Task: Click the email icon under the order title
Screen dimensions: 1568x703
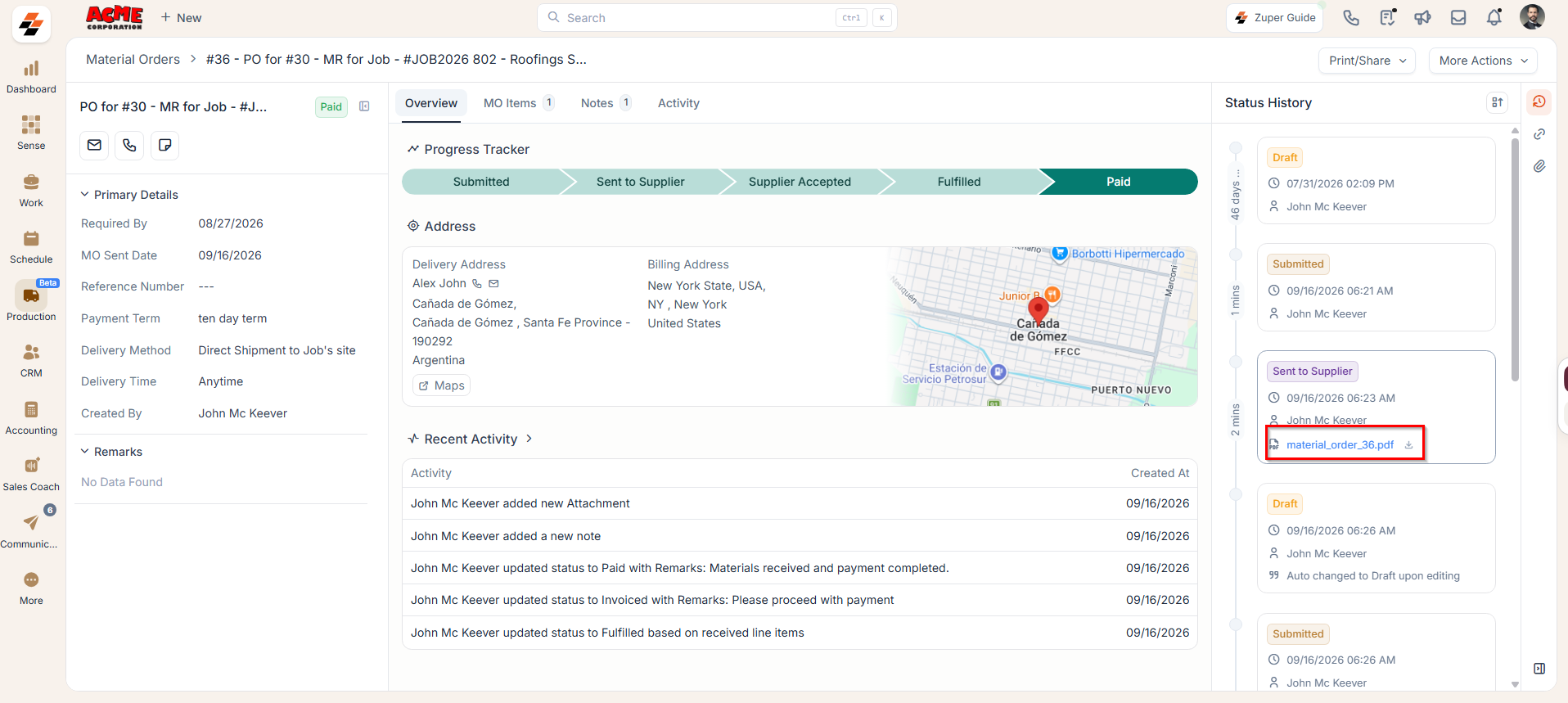Action: [95, 145]
